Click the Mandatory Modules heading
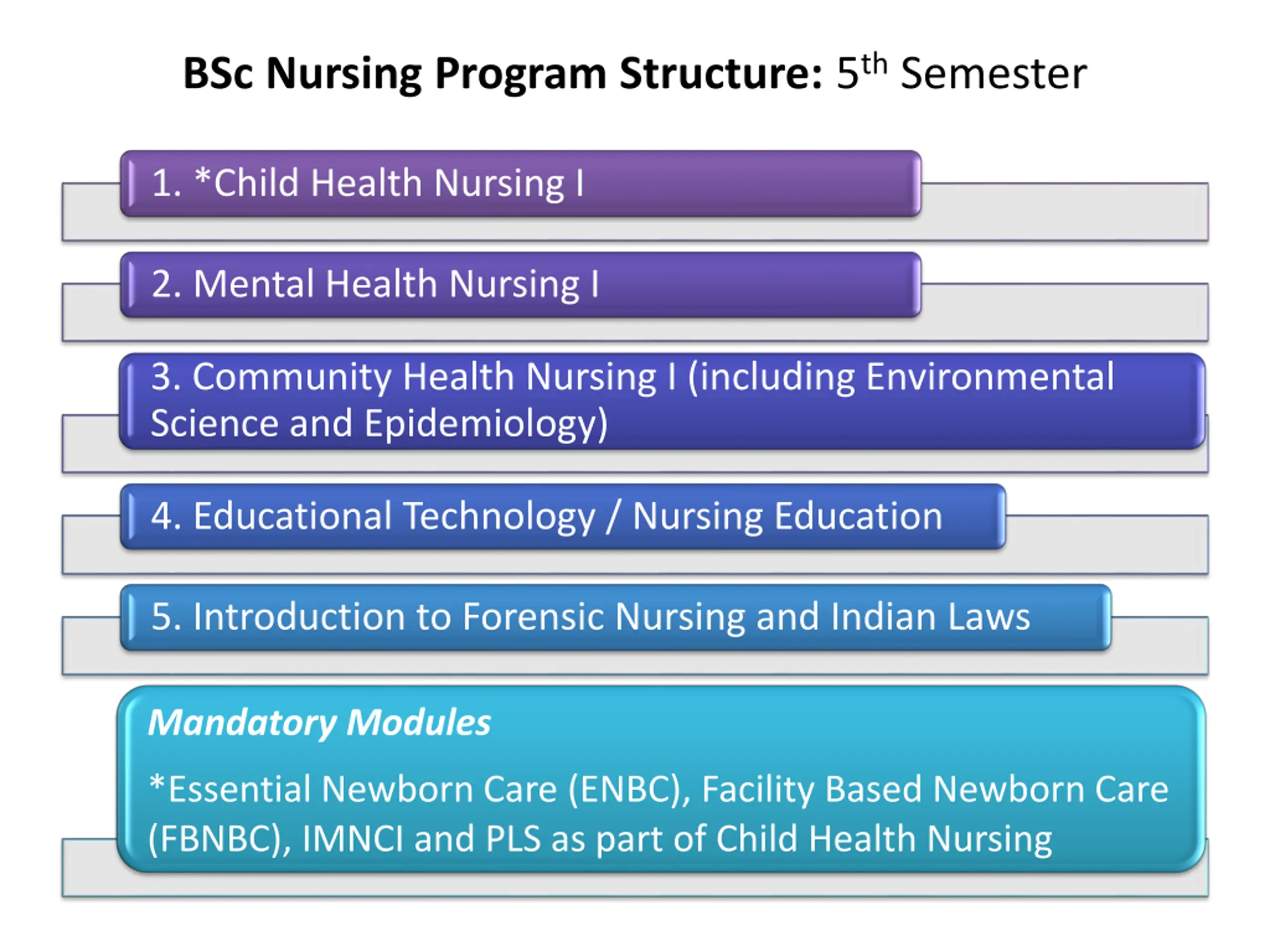Image resolution: width=1270 pixels, height=952 pixels. click(x=319, y=722)
